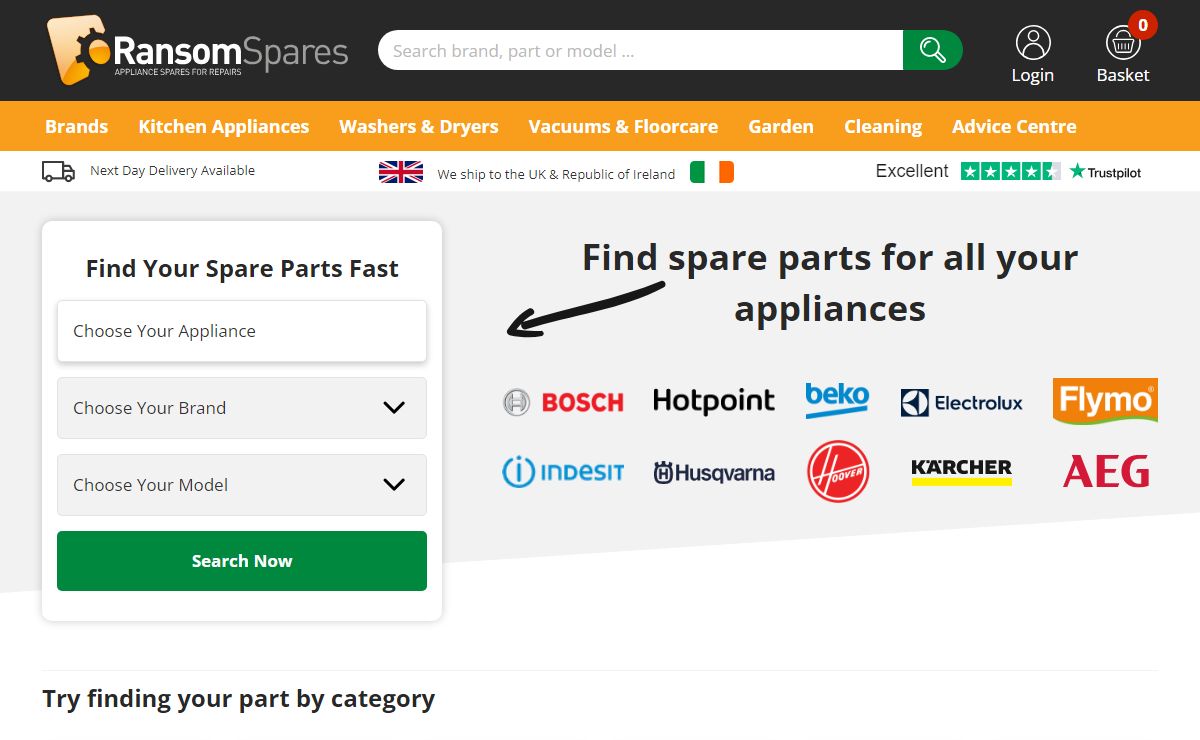Click 'Find spare parts for all your appliances' heading

point(830,283)
